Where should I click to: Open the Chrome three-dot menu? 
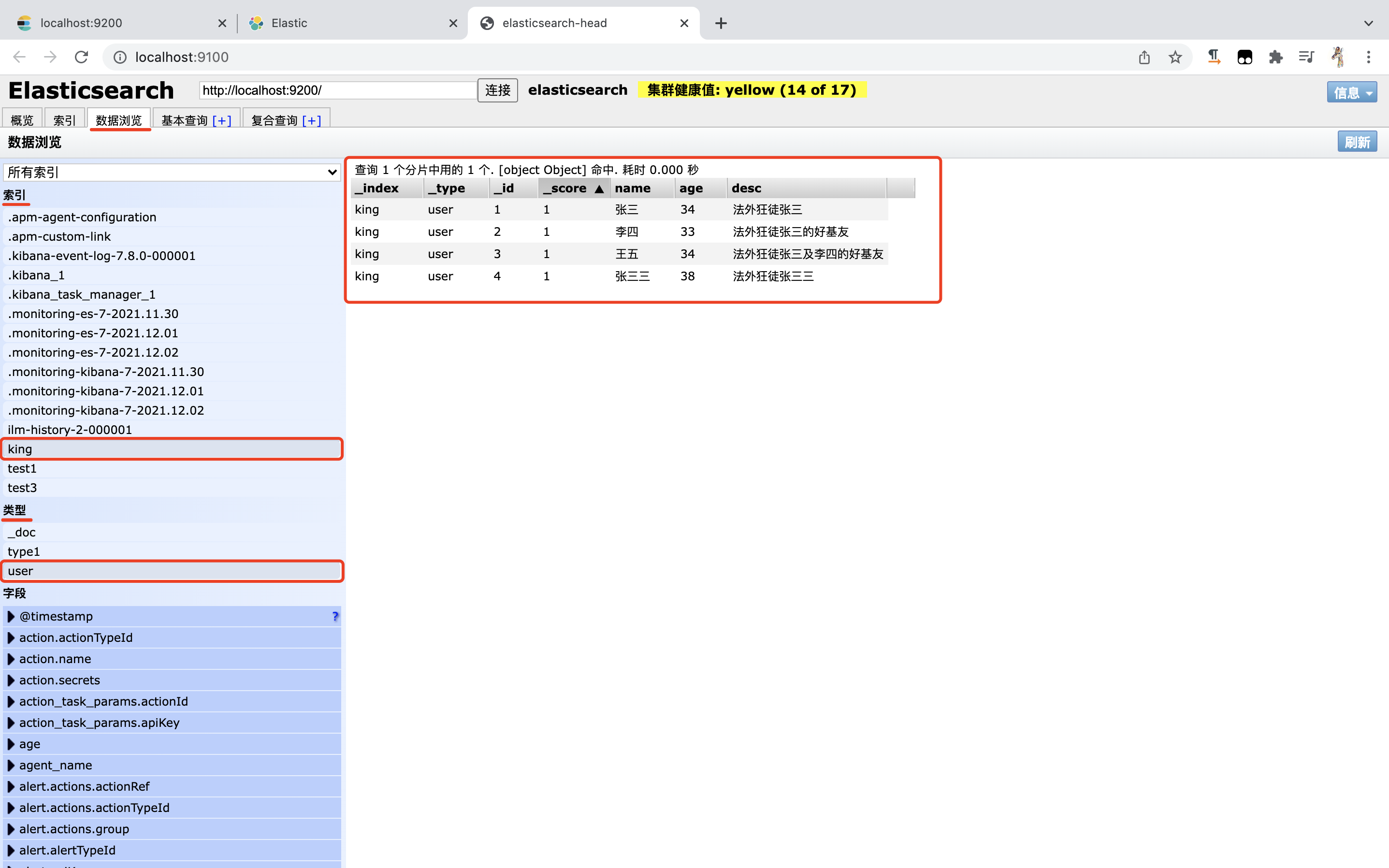1368,57
